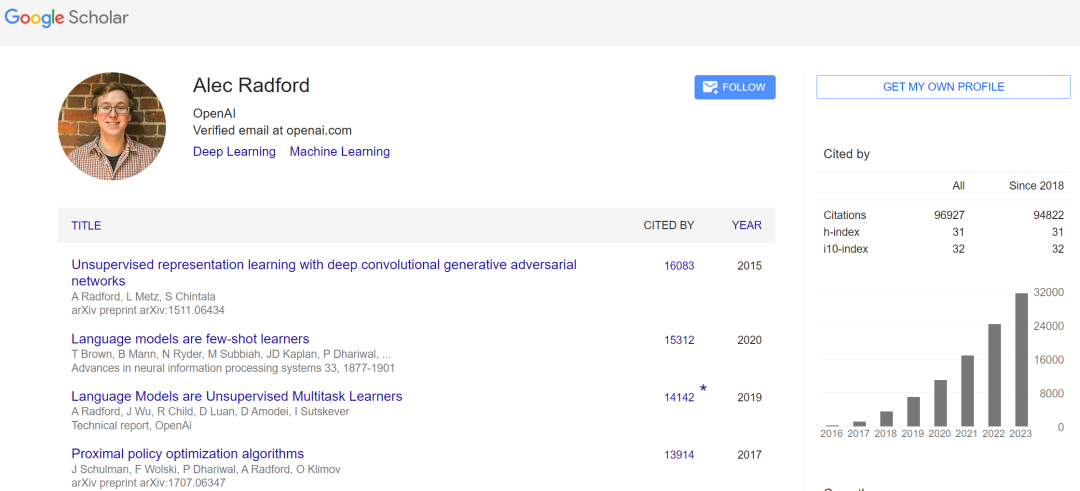
Task: Click the h-index label in Cited by table
Action: point(842,232)
